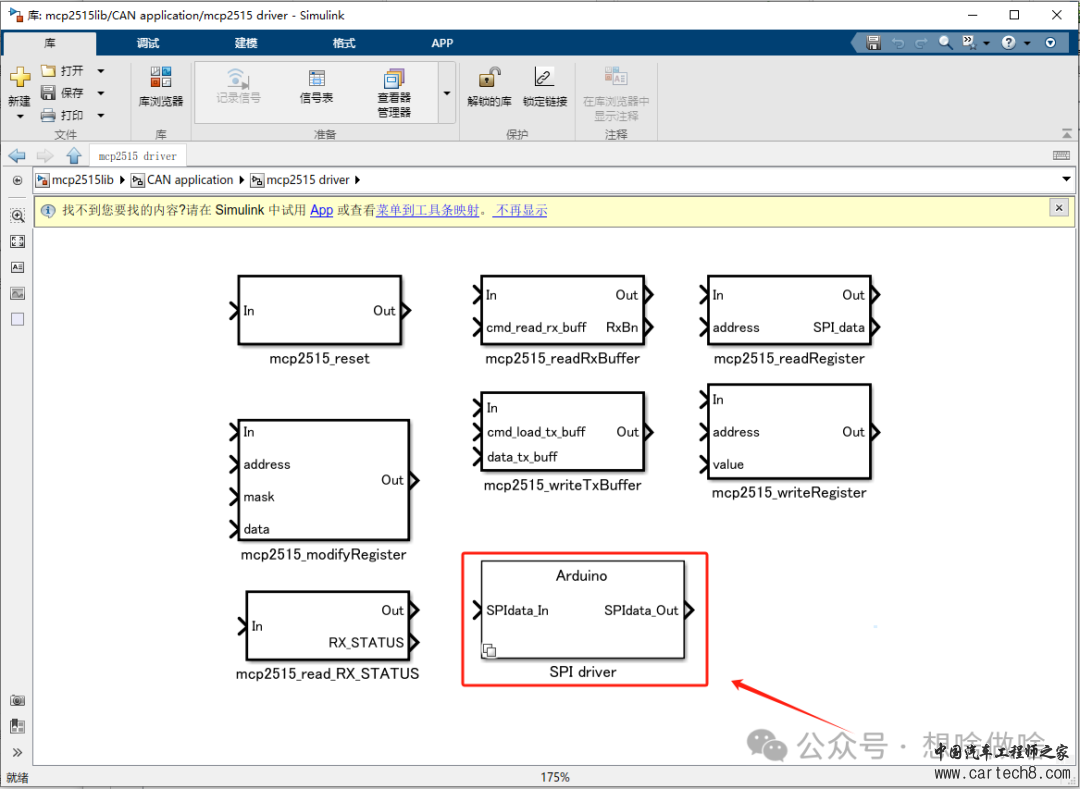Image resolution: width=1080 pixels, height=789 pixels.
Task: Click the App link in the yellow banner
Action: click(x=321, y=211)
